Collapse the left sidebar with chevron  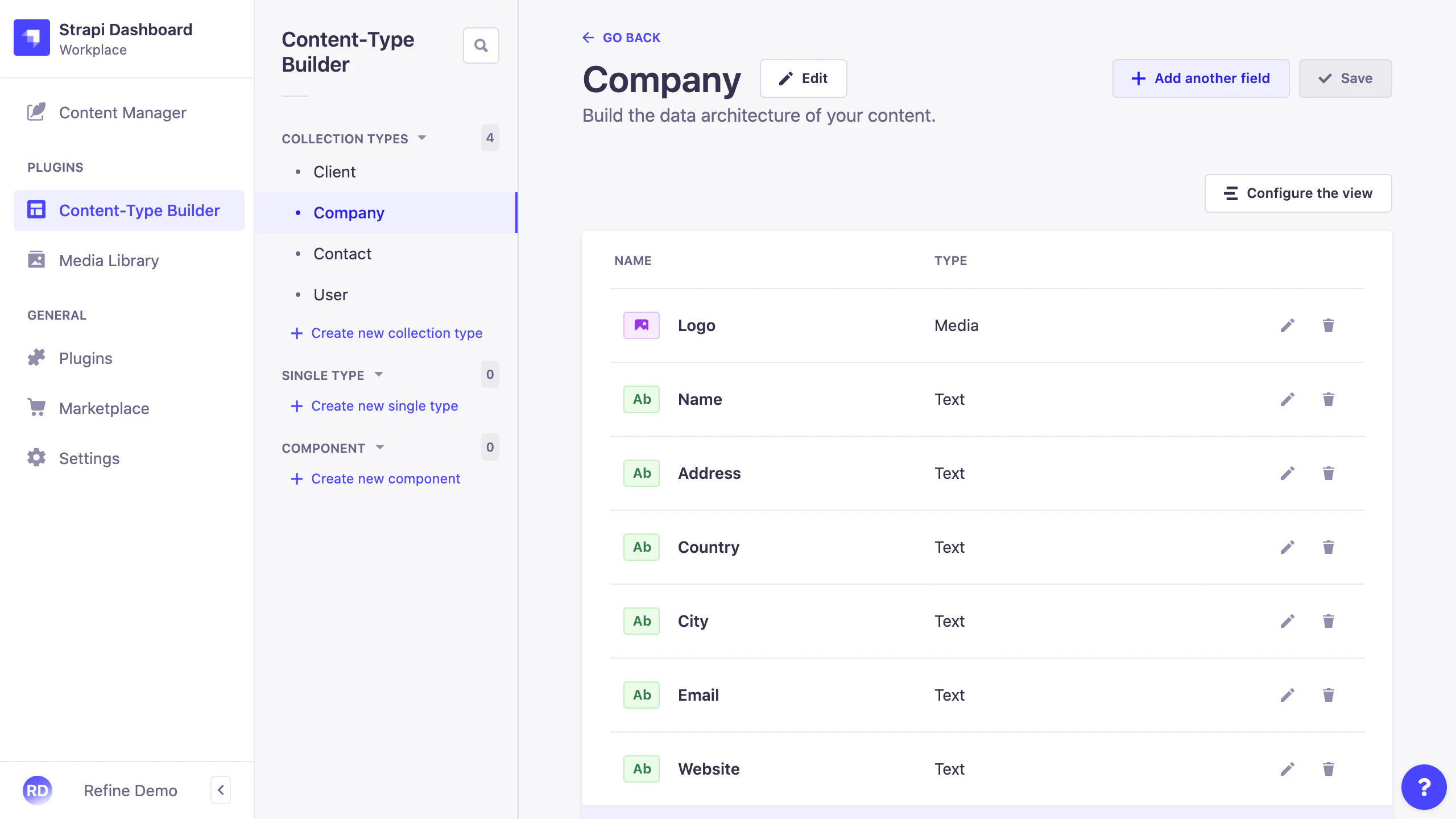tap(221, 790)
